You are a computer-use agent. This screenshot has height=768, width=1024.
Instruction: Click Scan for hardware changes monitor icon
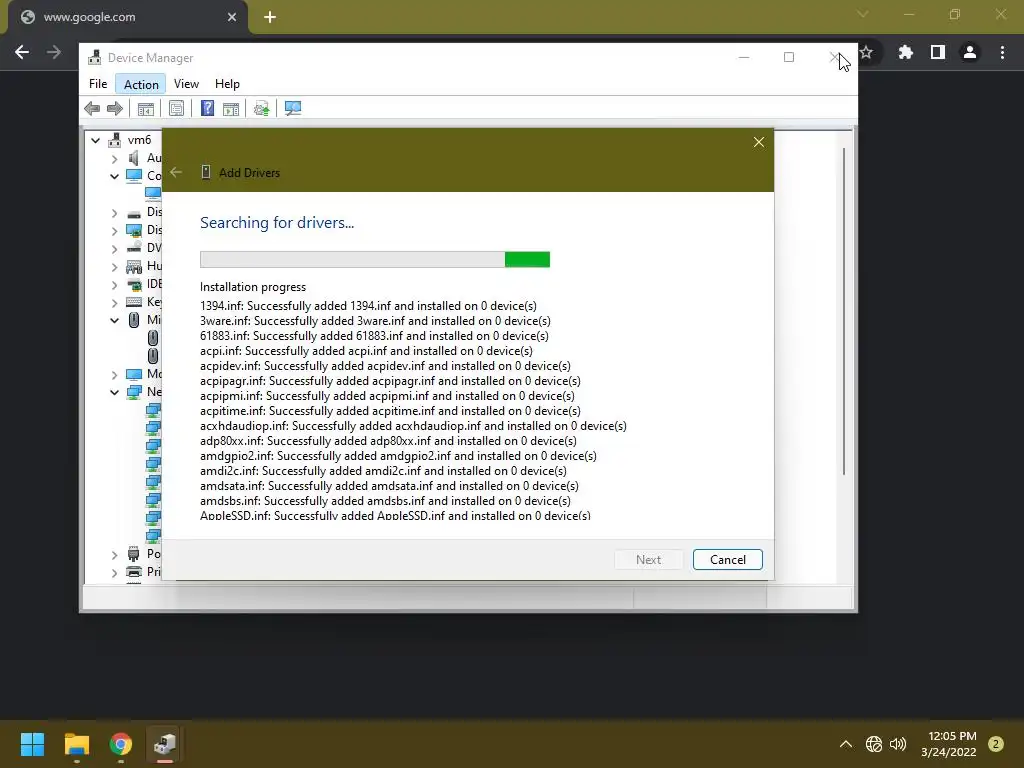293,108
